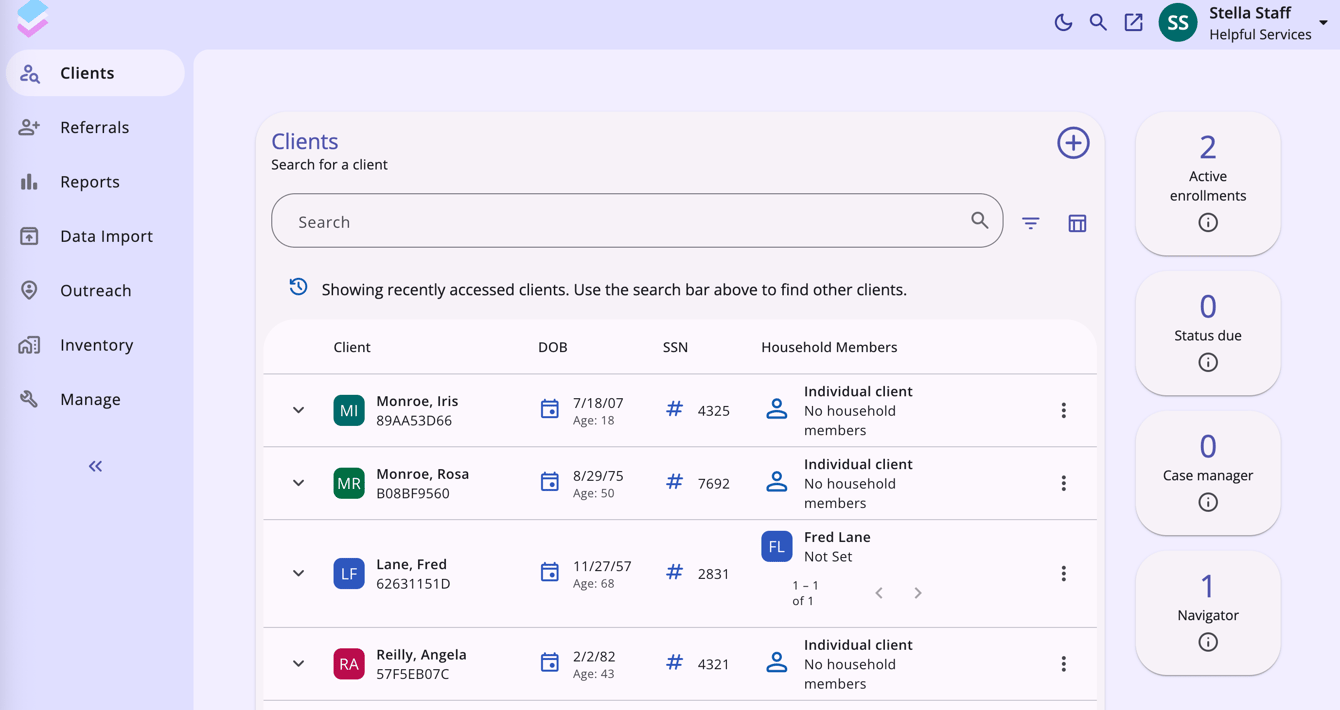Click calendar icon beside 7/18/07
This screenshot has height=710, width=1340.
[x=549, y=409]
